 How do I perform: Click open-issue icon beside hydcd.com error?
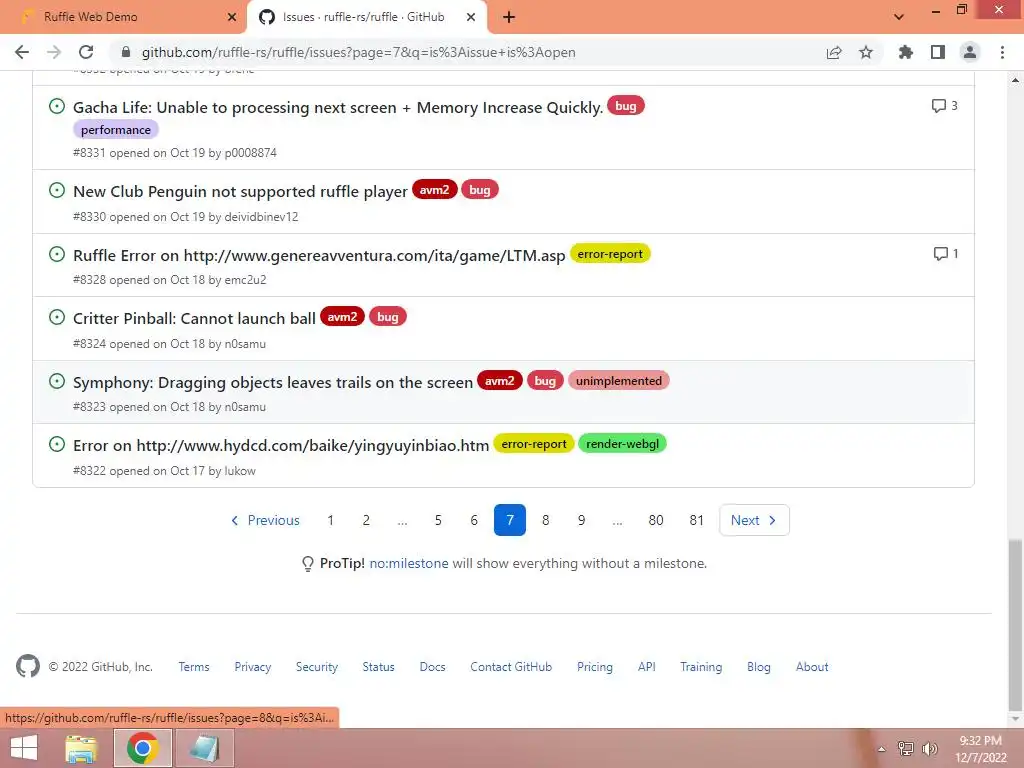pyautogui.click(x=57, y=444)
